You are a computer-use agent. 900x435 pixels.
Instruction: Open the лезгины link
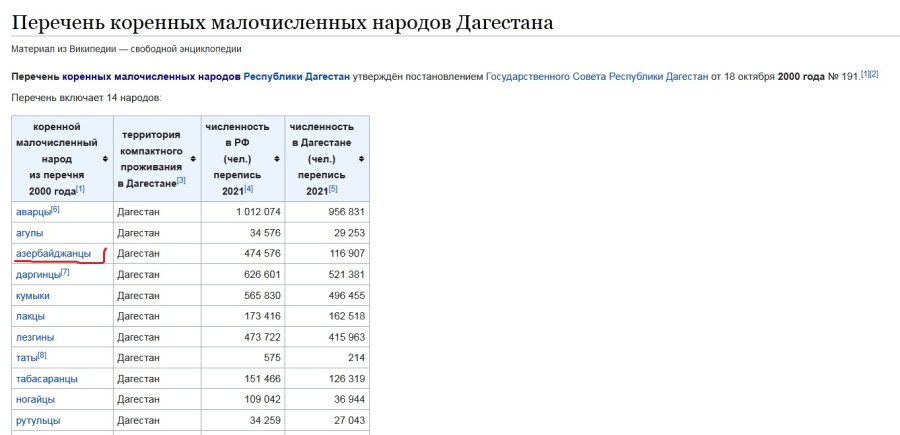[x=35, y=337]
